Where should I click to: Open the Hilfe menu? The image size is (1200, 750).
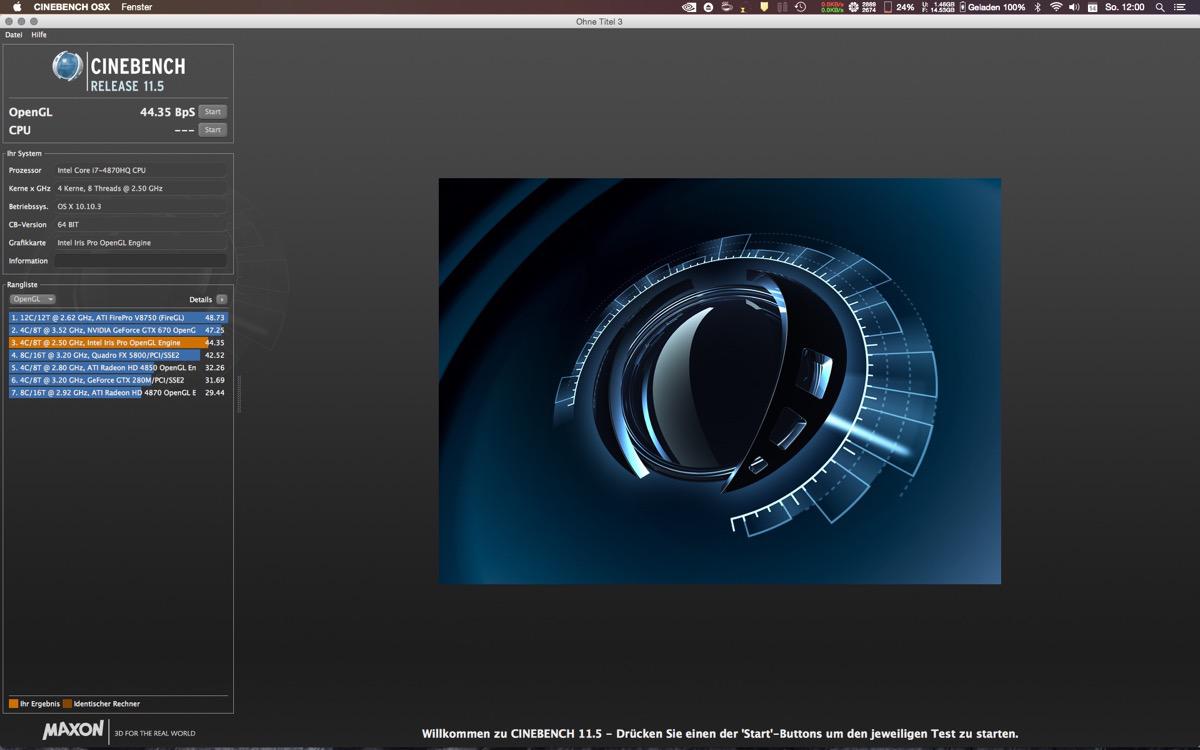[39, 35]
